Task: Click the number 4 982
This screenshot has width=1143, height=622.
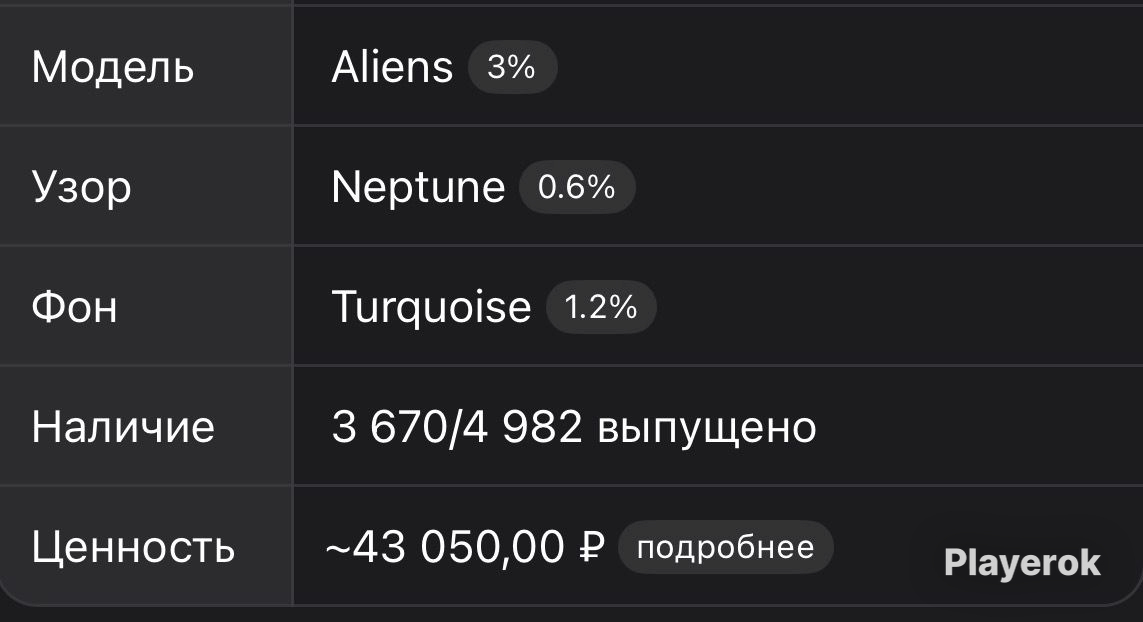Action: [522, 427]
